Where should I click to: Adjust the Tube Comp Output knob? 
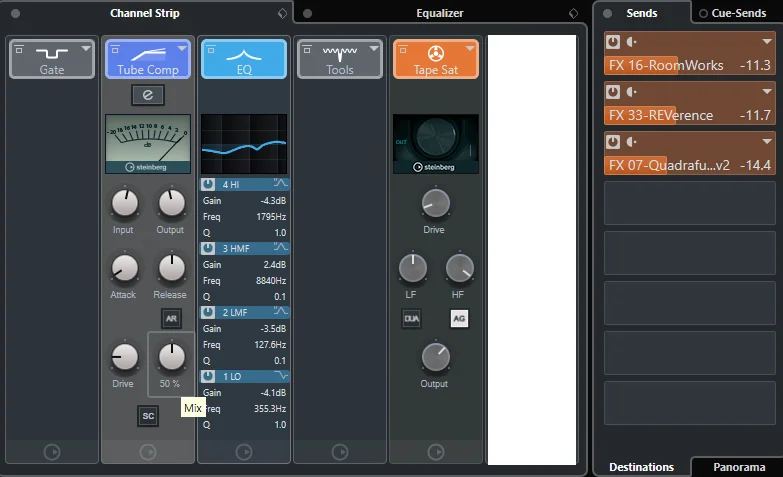click(171, 203)
